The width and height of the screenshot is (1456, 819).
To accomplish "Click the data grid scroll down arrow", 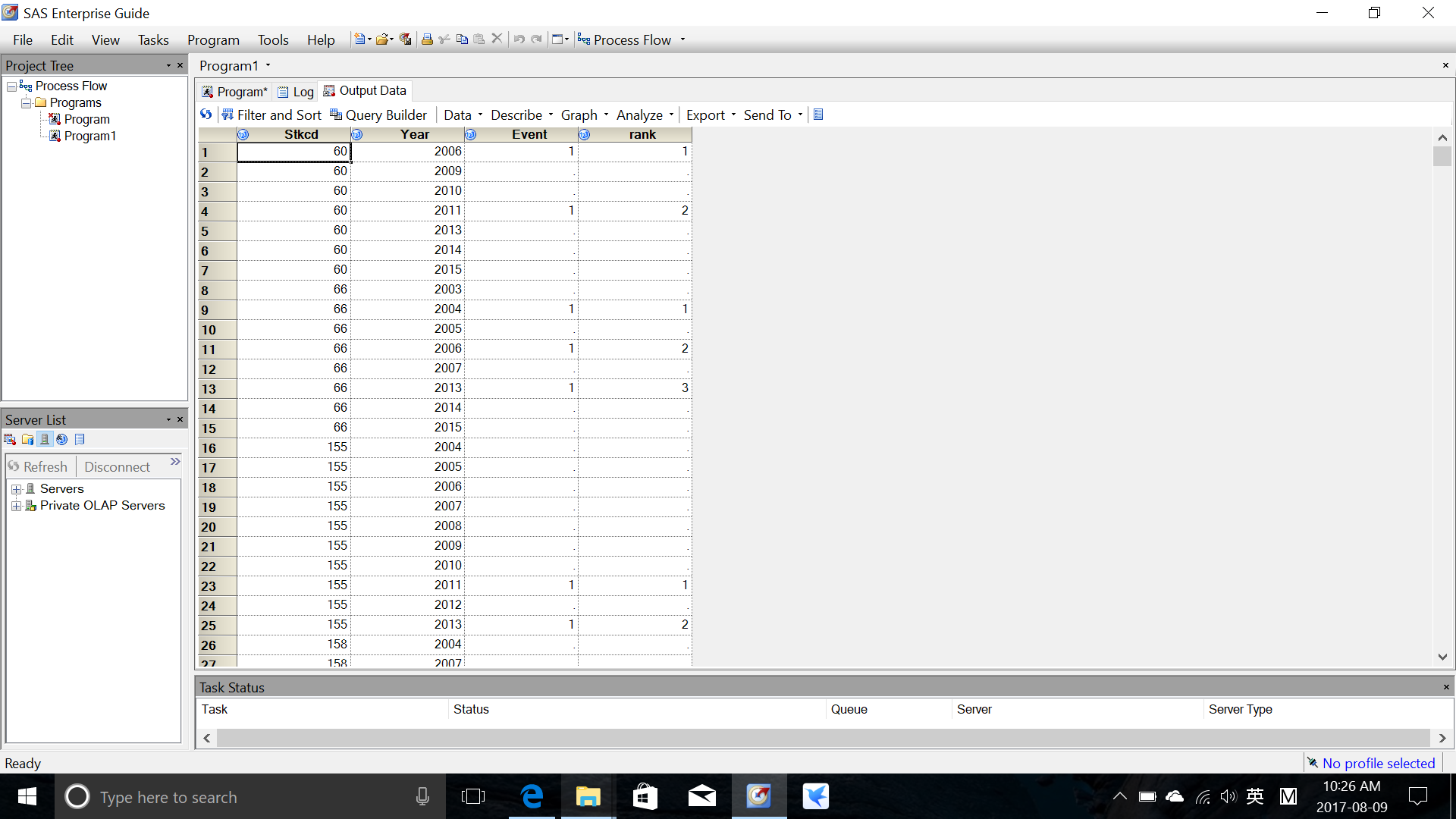I will 1442,657.
